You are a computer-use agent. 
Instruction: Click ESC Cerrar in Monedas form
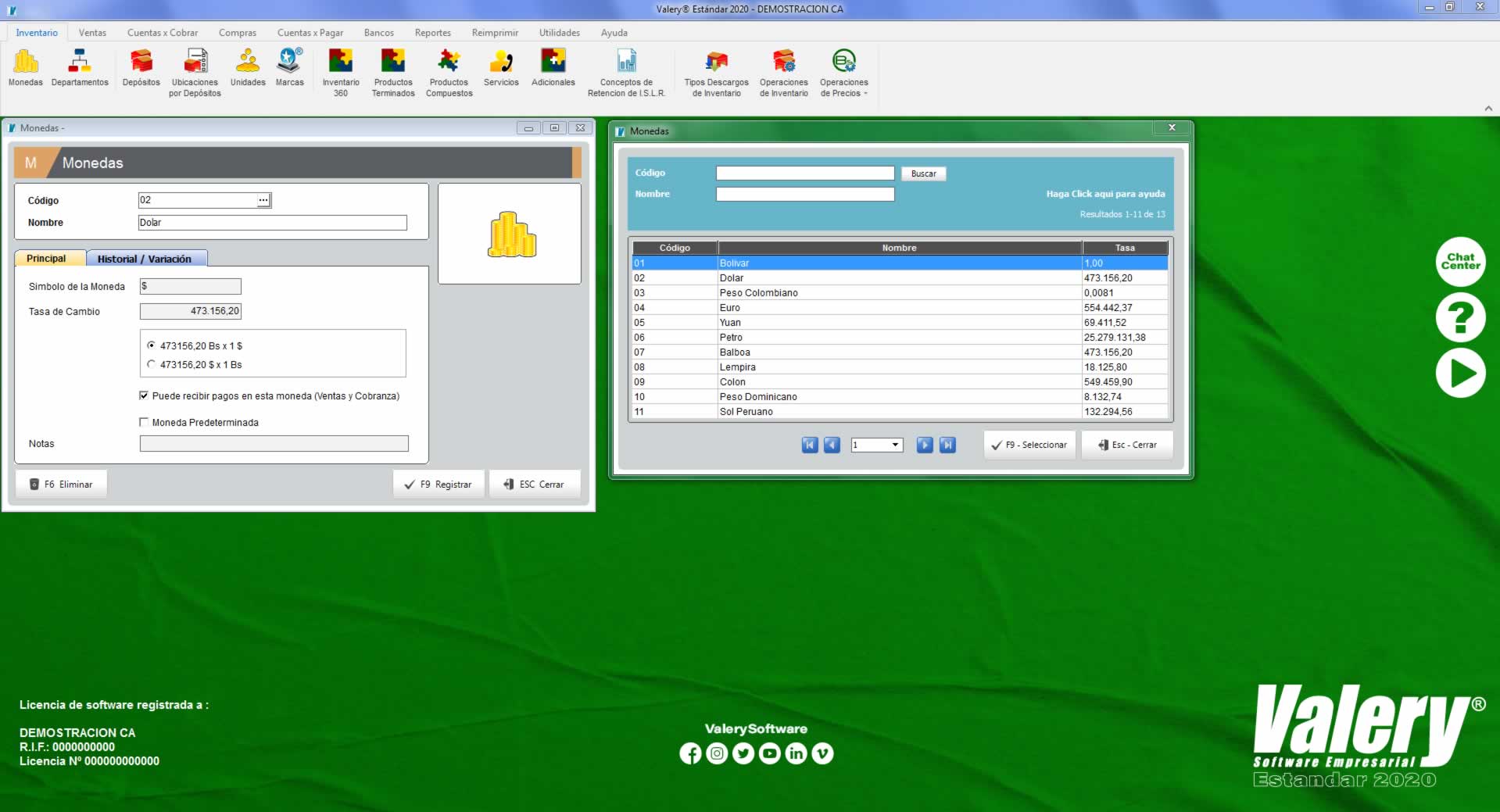click(x=535, y=485)
